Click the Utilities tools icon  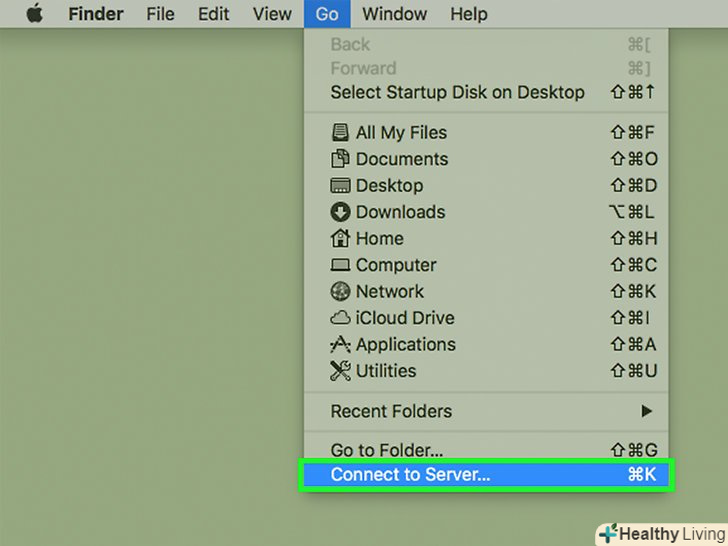coord(340,371)
